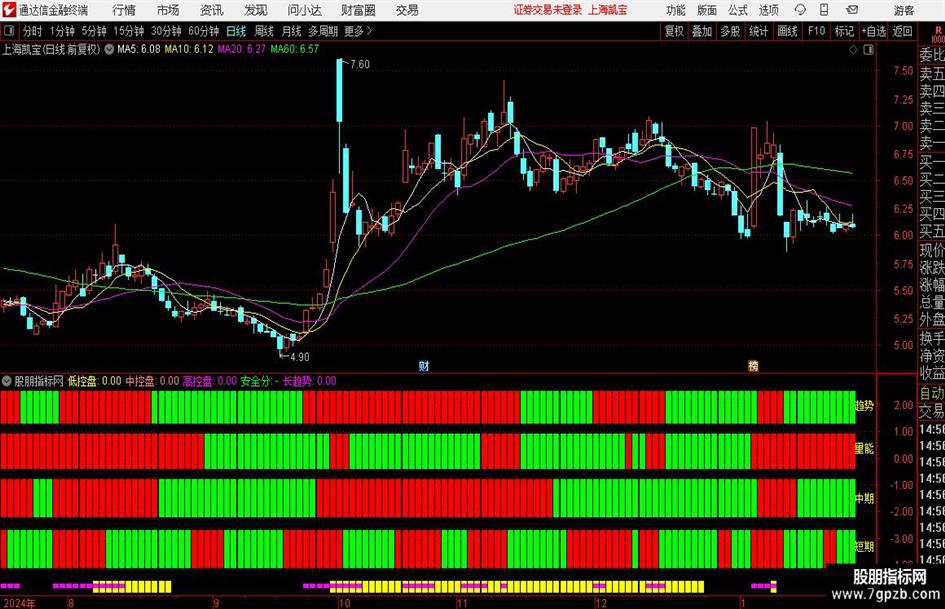Expand the 股朋指标网 indicator dropdown

[x=7, y=381]
